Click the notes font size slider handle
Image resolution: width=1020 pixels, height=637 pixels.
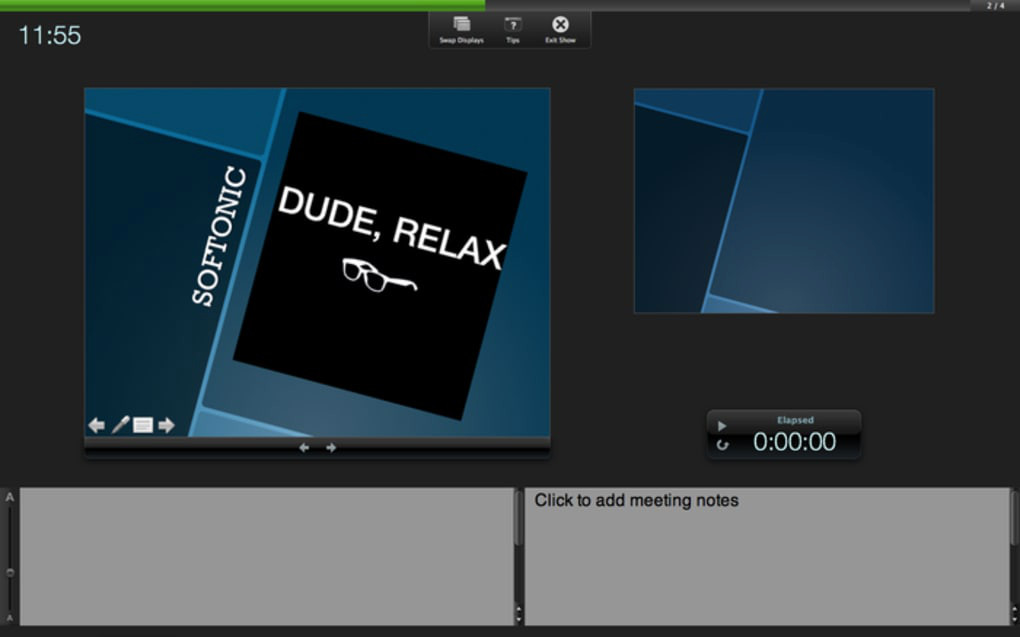point(10,573)
